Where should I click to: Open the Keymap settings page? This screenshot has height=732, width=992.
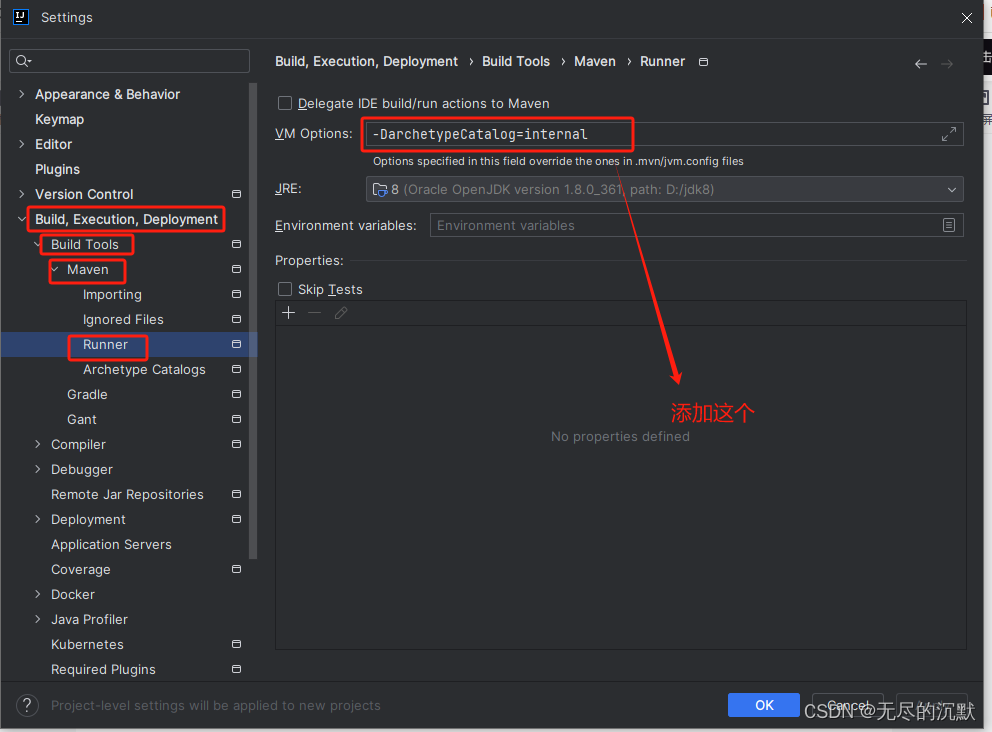(59, 120)
